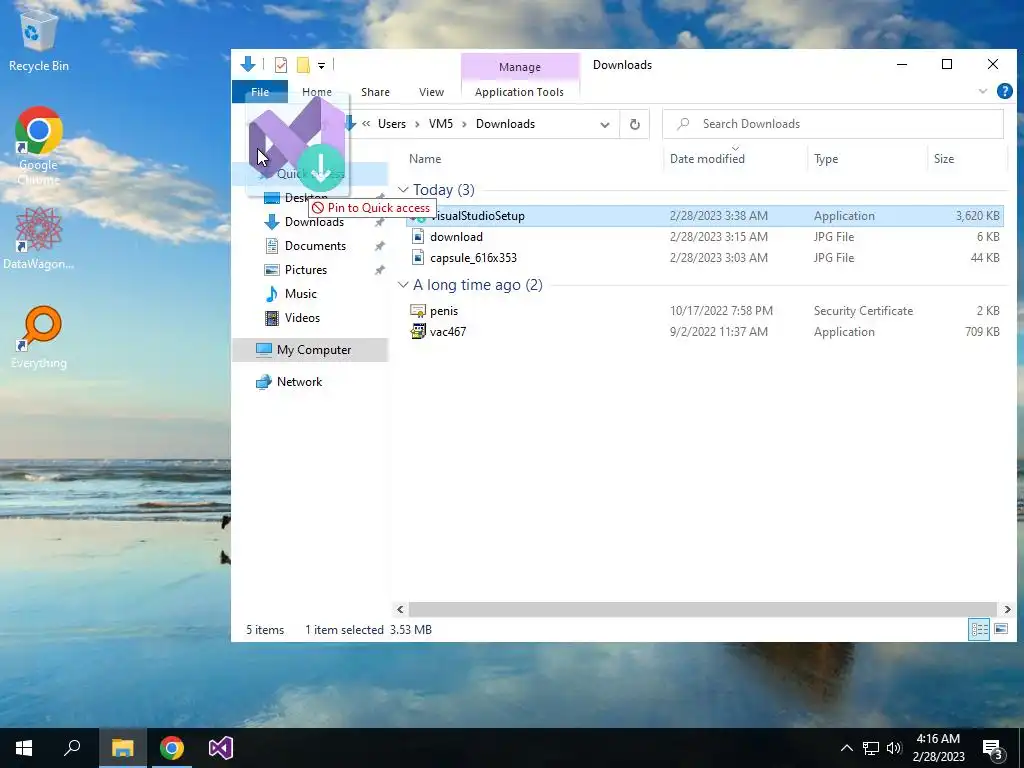Show hidden system tray icons

[x=846, y=748]
